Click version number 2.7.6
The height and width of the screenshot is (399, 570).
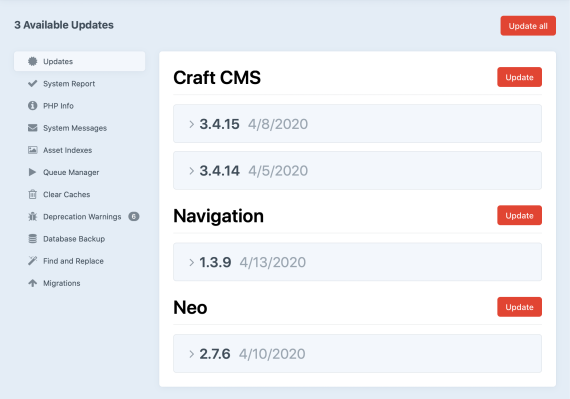(x=215, y=354)
